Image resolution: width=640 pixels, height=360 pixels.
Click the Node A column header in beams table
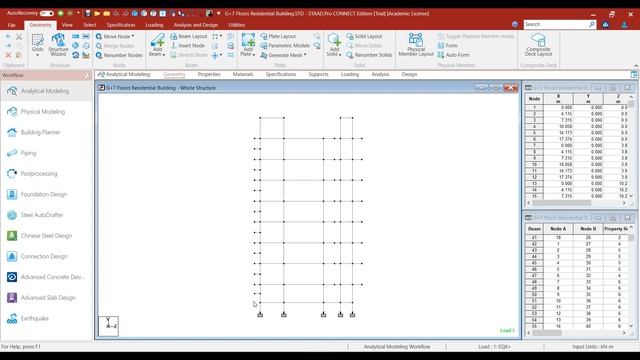(x=558, y=229)
